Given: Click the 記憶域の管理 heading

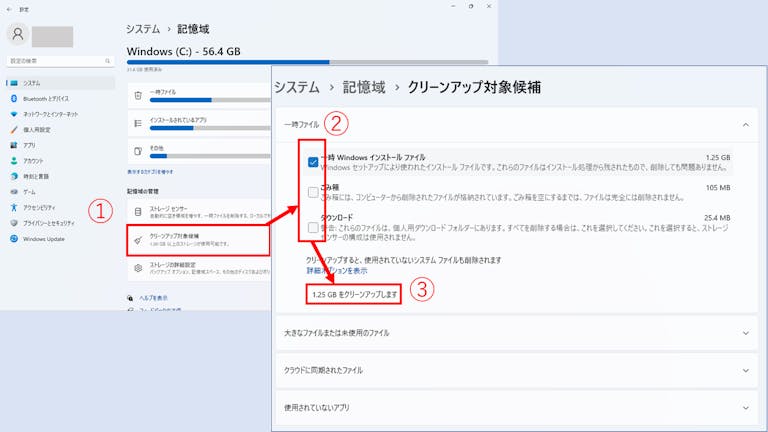Looking at the screenshot, I should tap(143, 192).
